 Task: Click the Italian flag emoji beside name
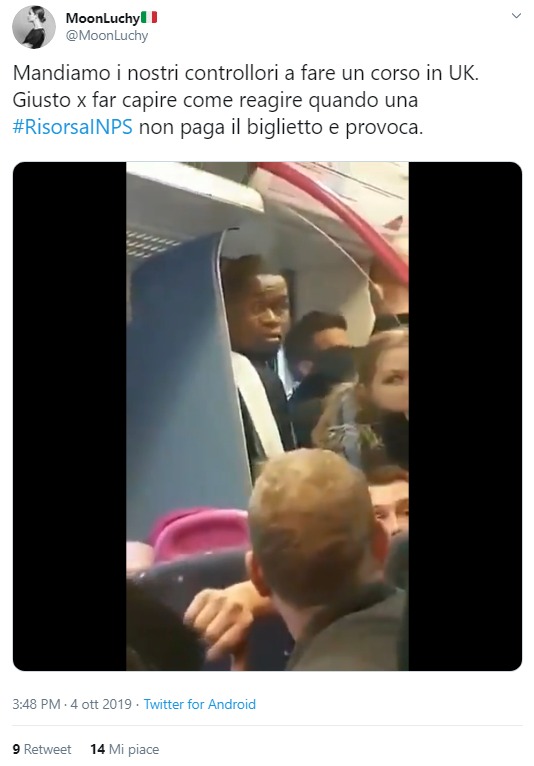tap(150, 18)
